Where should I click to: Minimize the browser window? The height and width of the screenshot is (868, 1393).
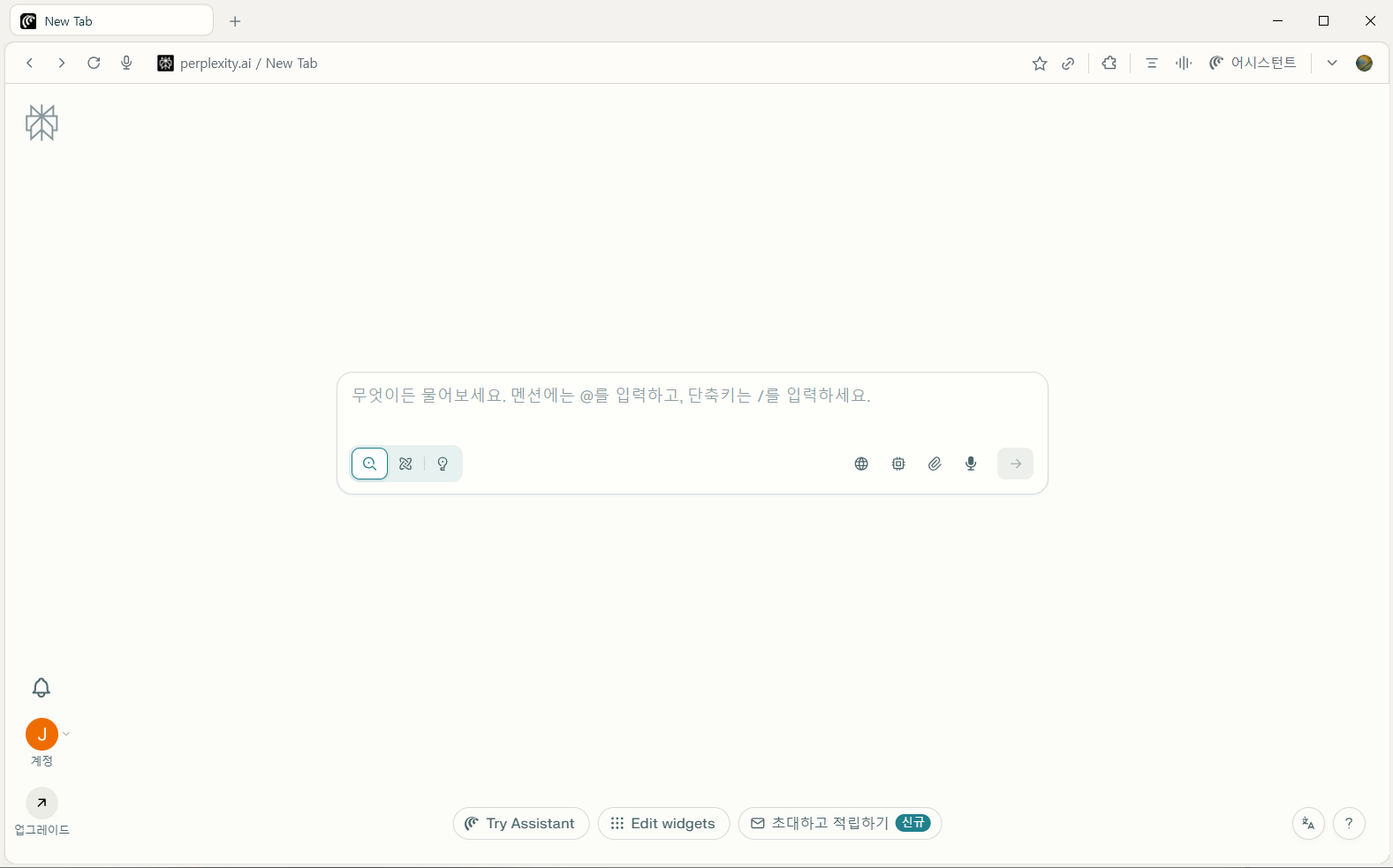click(1277, 21)
